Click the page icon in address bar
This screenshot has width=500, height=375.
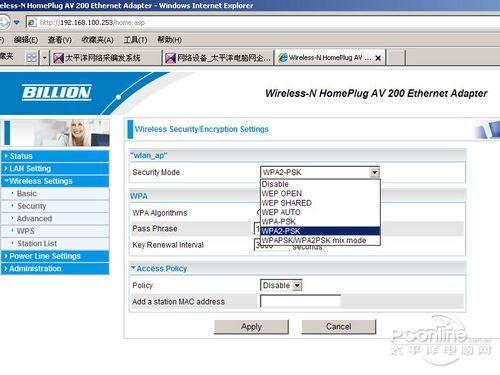[x=32, y=23]
